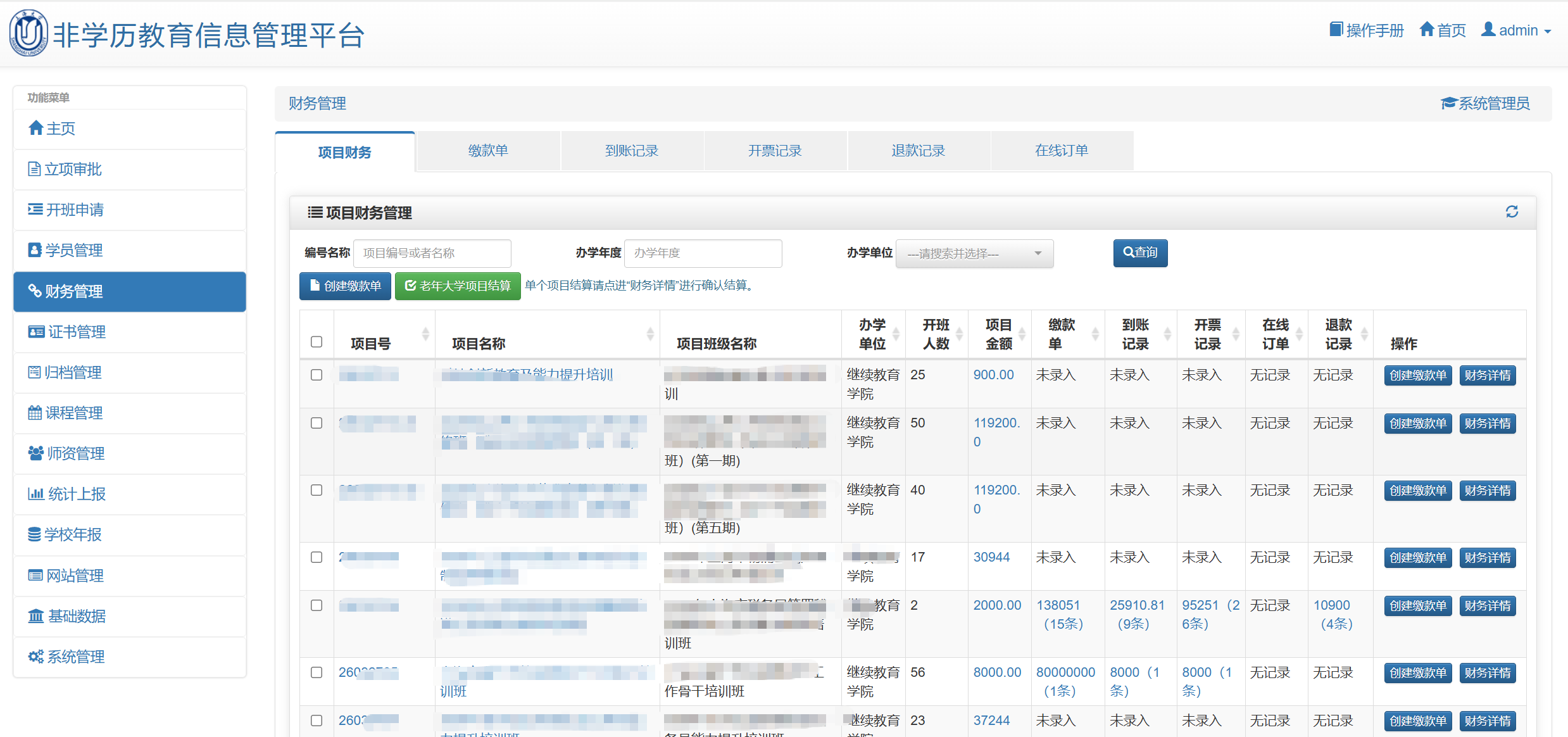This screenshot has width=1568, height=737.
Task: Open the 操作手册 book icon
Action: point(1336,30)
